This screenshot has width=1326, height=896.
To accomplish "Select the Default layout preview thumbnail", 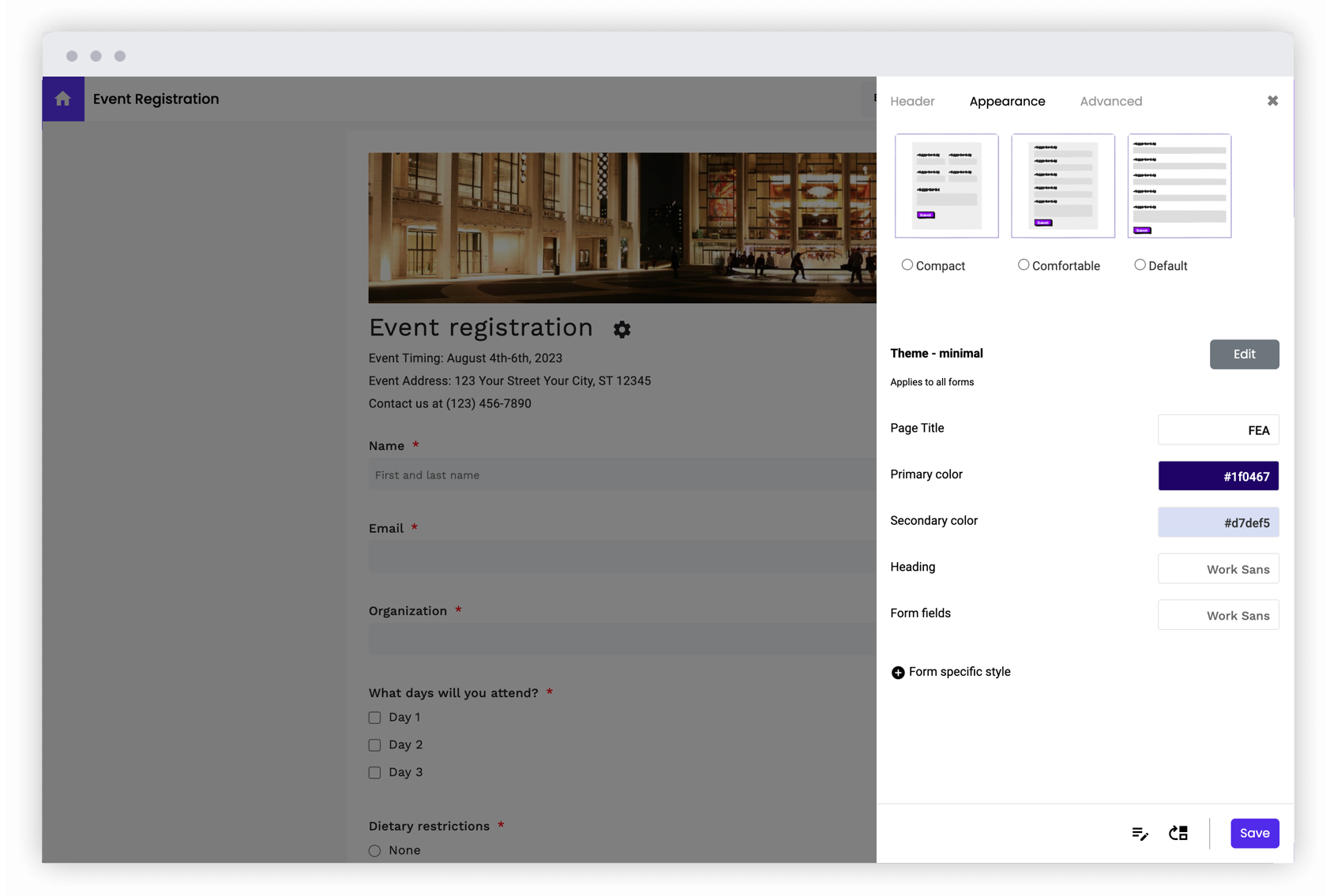I will 1178,186.
